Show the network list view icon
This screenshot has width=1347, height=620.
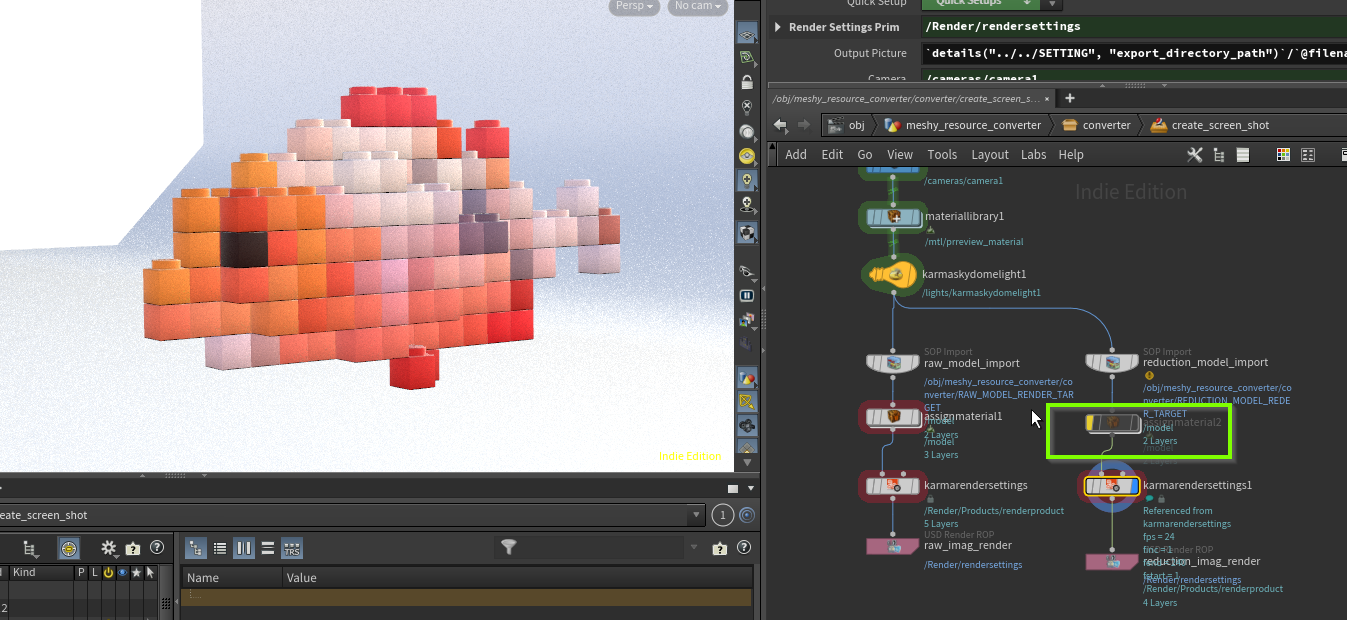pyautogui.click(x=1243, y=155)
